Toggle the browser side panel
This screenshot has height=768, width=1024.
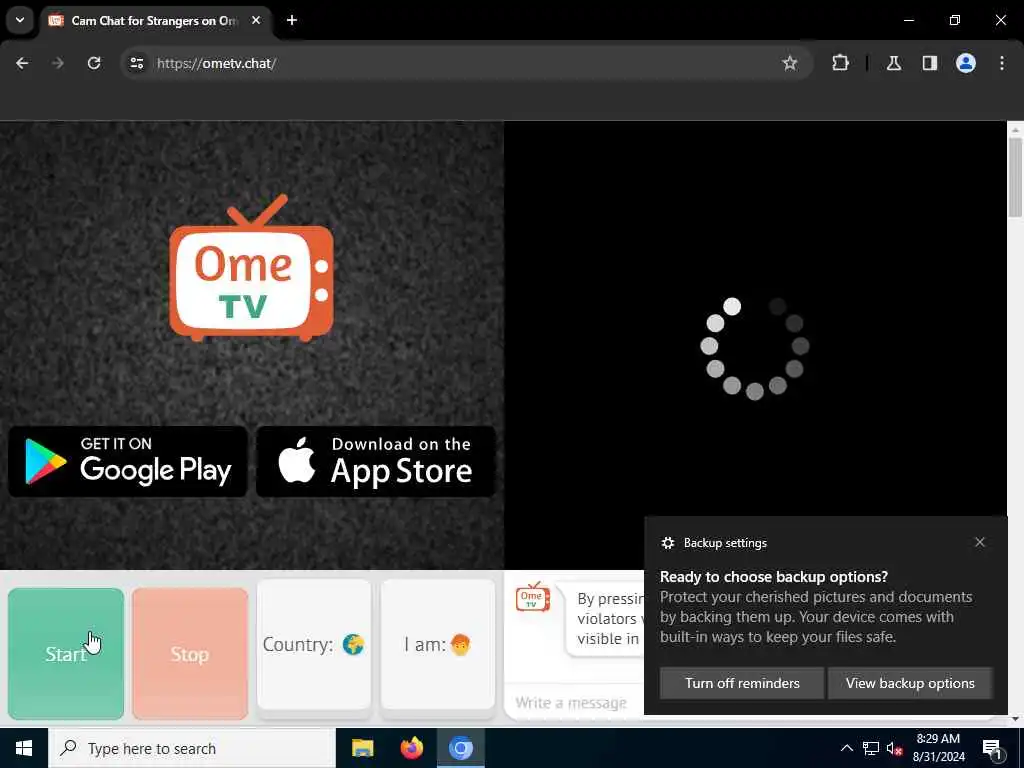point(930,63)
